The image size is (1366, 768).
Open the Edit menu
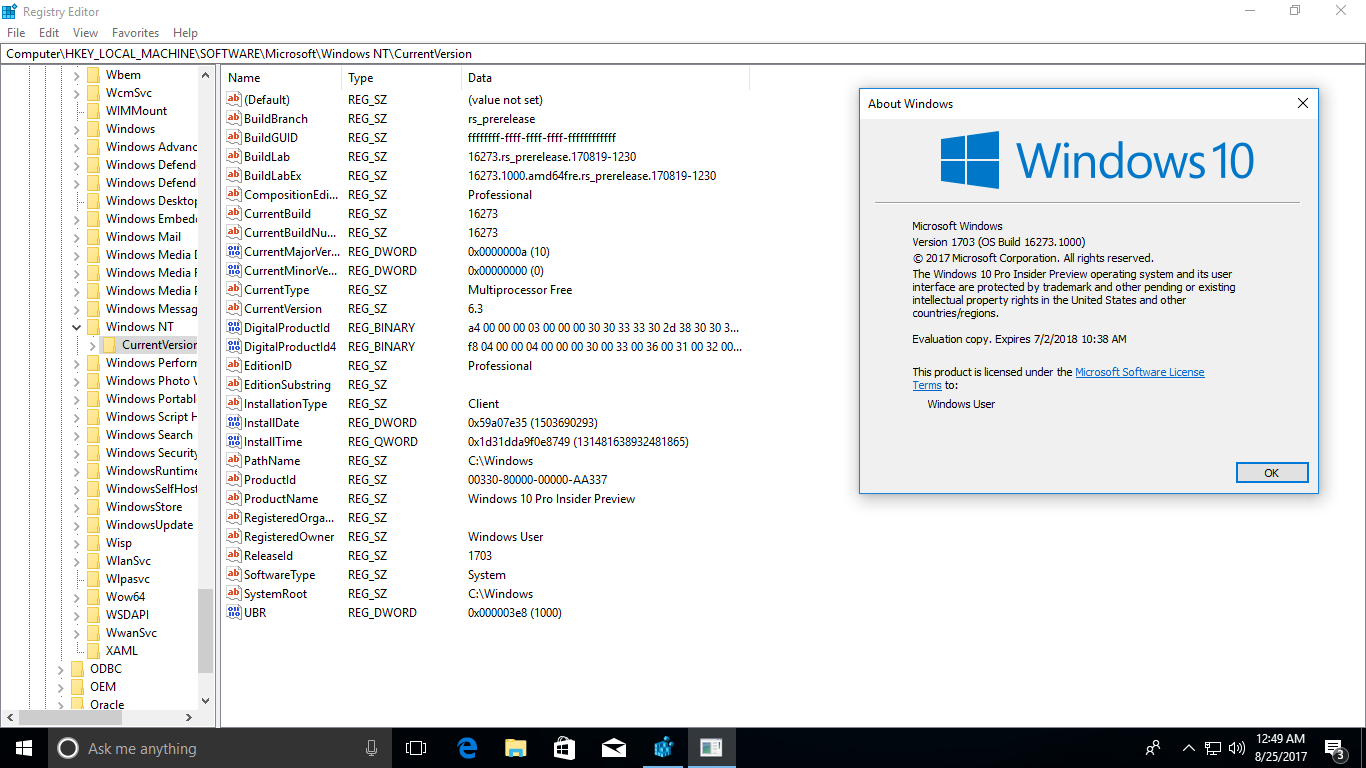click(49, 33)
